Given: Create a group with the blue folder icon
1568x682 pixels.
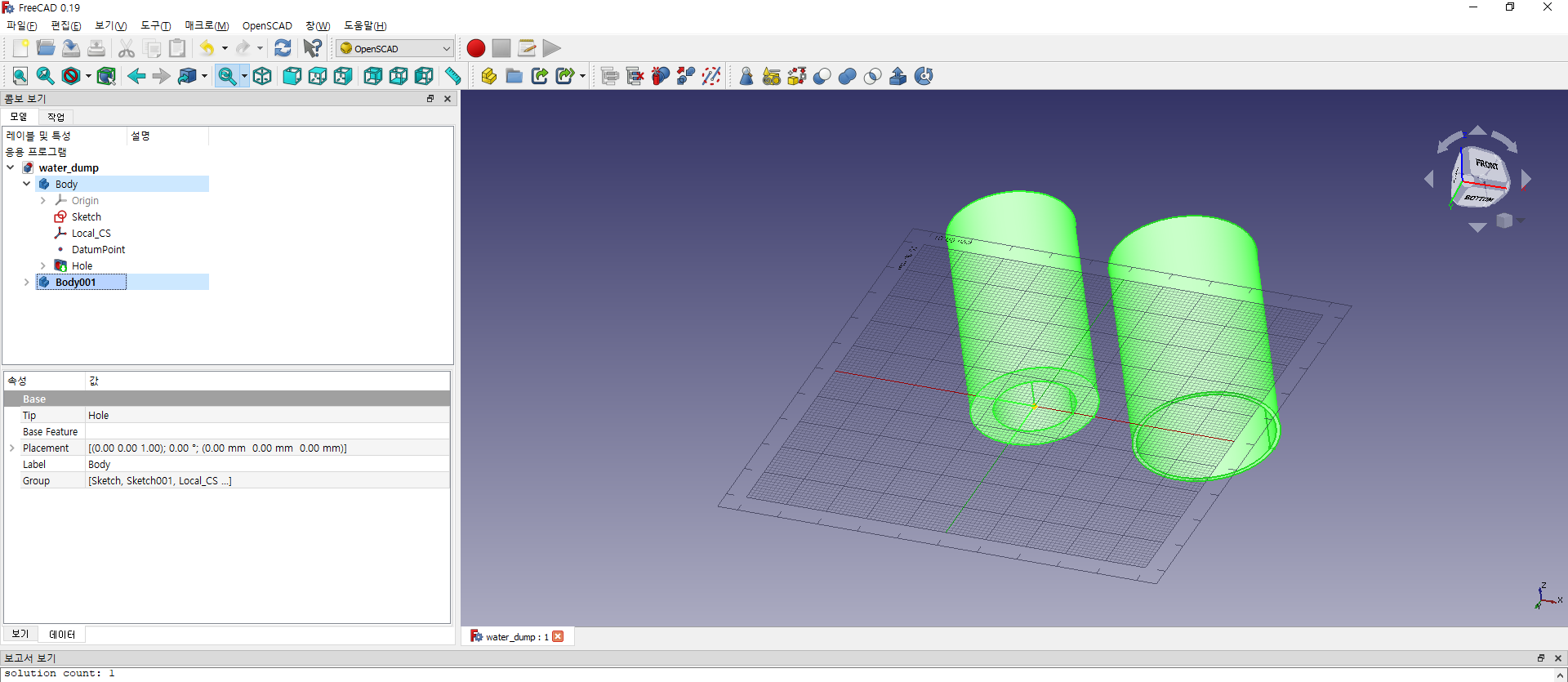Looking at the screenshot, I should 514,76.
